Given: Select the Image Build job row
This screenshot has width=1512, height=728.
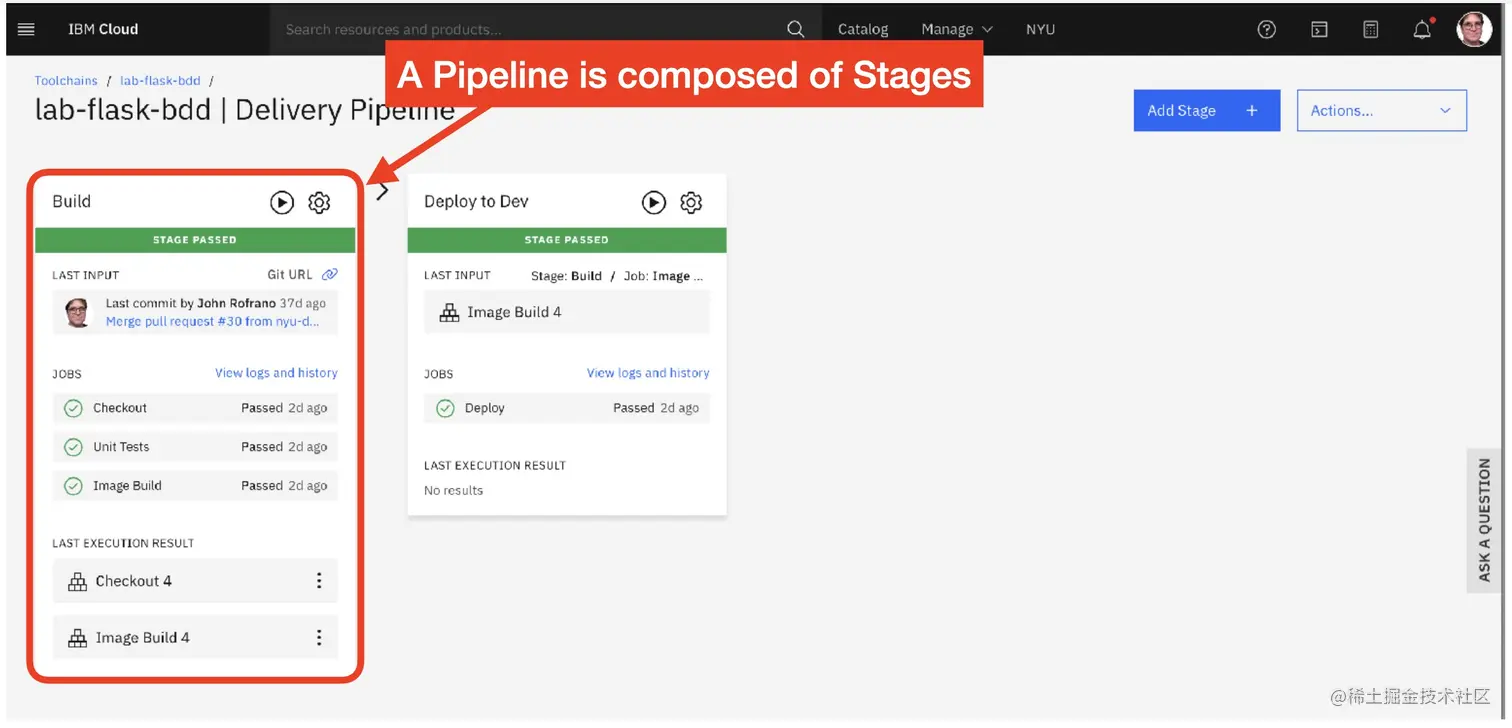Looking at the screenshot, I should click(x=195, y=486).
